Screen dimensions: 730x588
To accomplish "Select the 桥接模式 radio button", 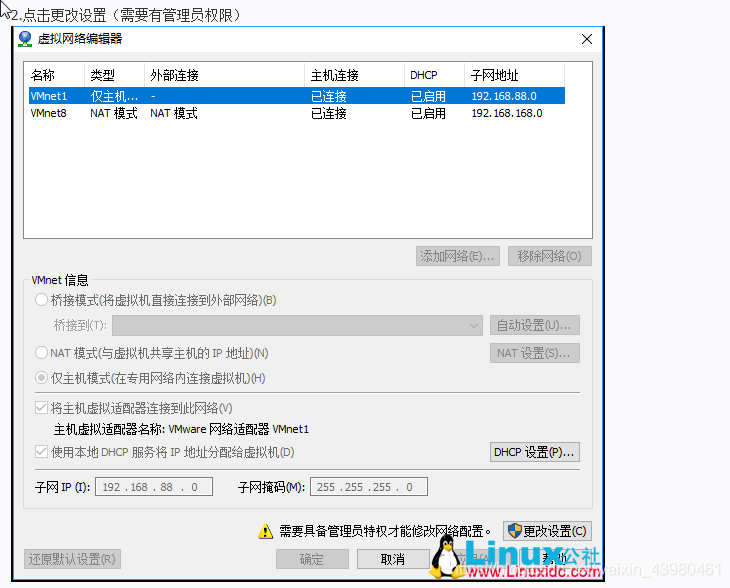I will tap(41, 300).
